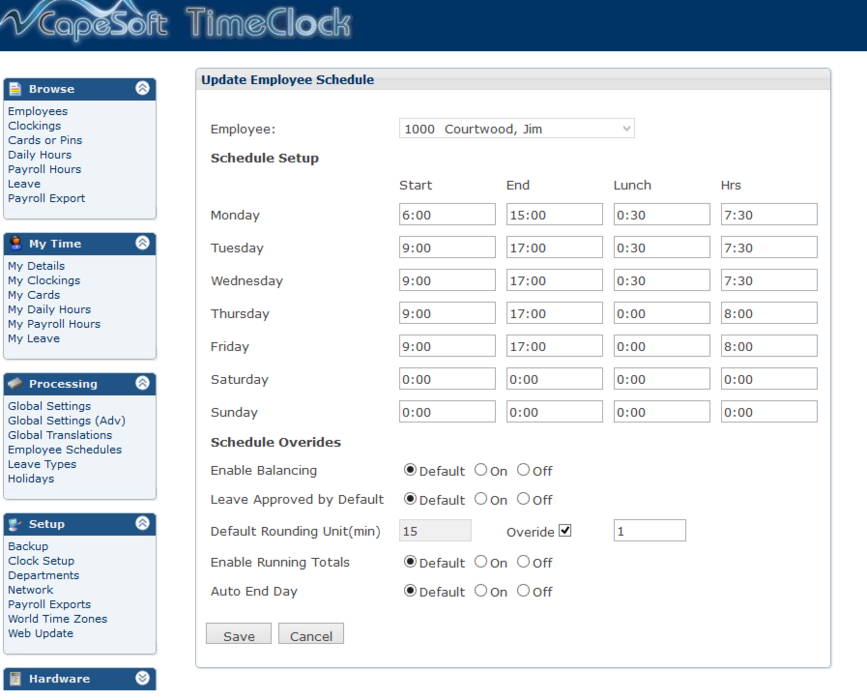
Task: Open Clockings in Browse menu
Action: point(34,126)
